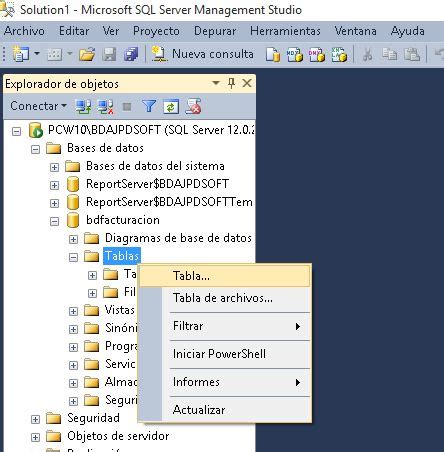Select the bdfacturacion database
The height and width of the screenshot is (452, 444).
123,220
